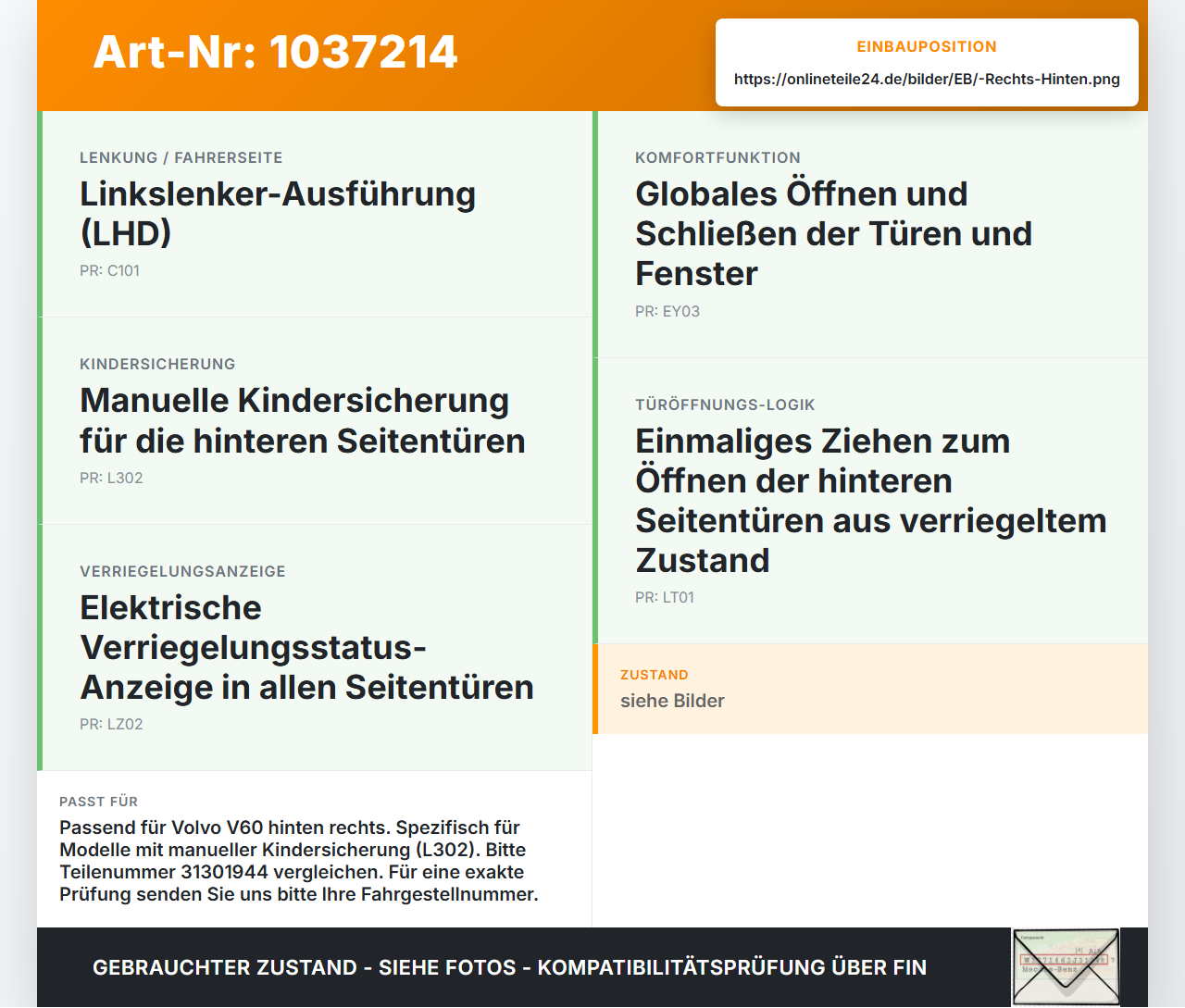Click the PASST FÜR compatibility paragraph
The width and height of the screenshot is (1185, 1008).
pos(299,861)
